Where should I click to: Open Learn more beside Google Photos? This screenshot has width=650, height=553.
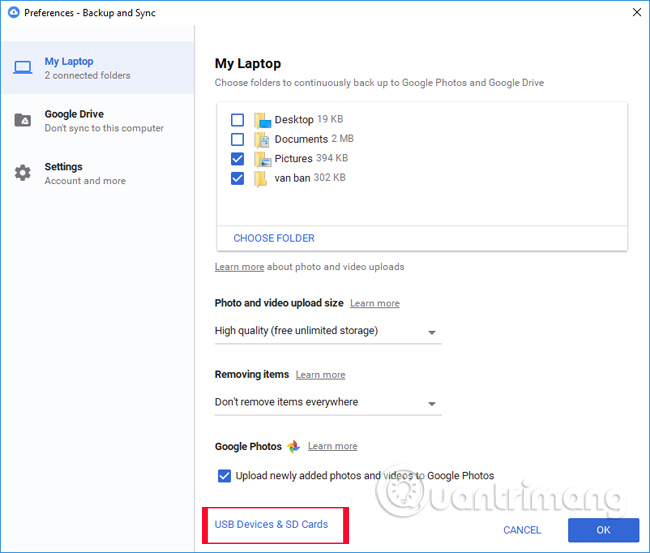pos(332,446)
